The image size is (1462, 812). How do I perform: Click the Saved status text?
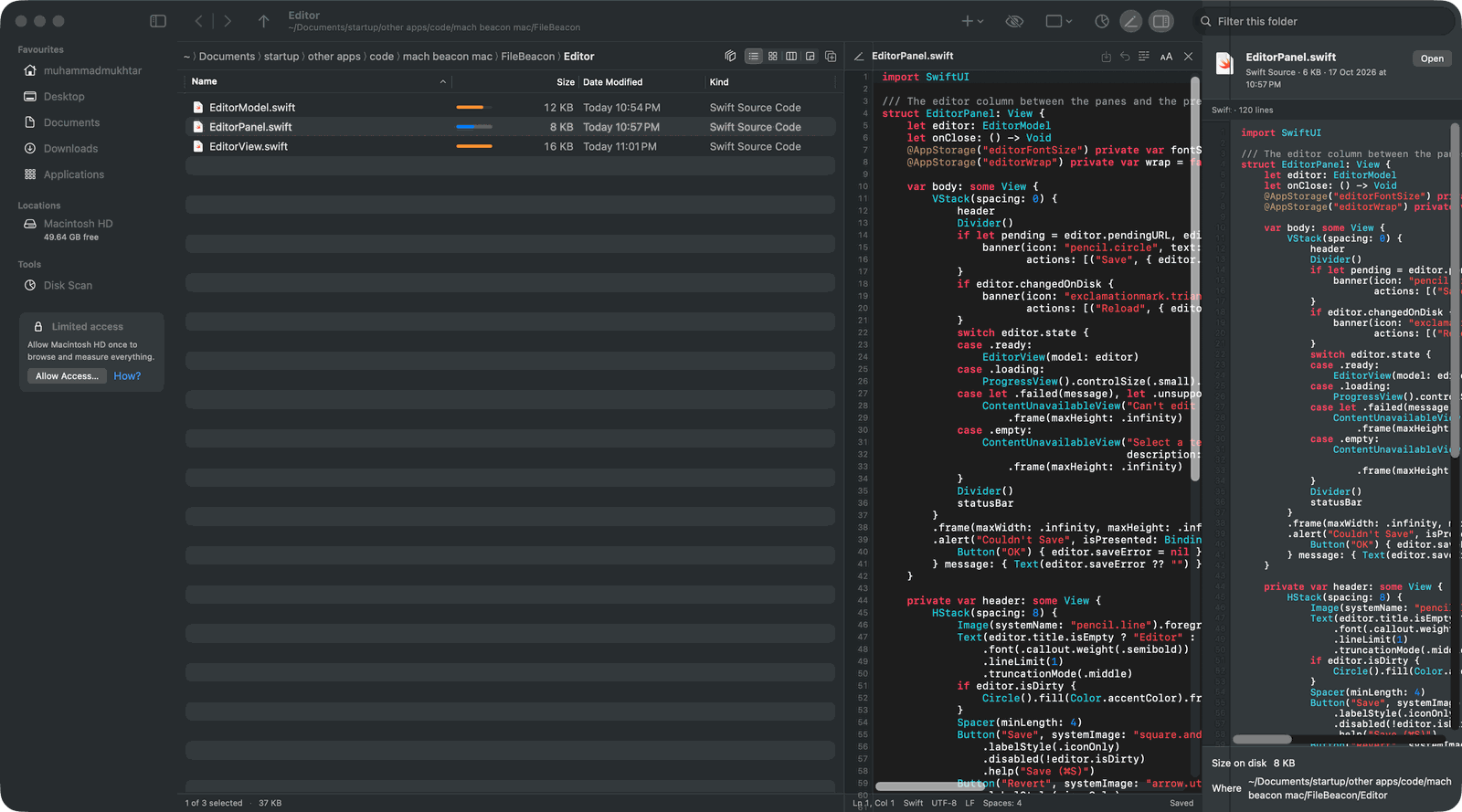(x=1181, y=804)
